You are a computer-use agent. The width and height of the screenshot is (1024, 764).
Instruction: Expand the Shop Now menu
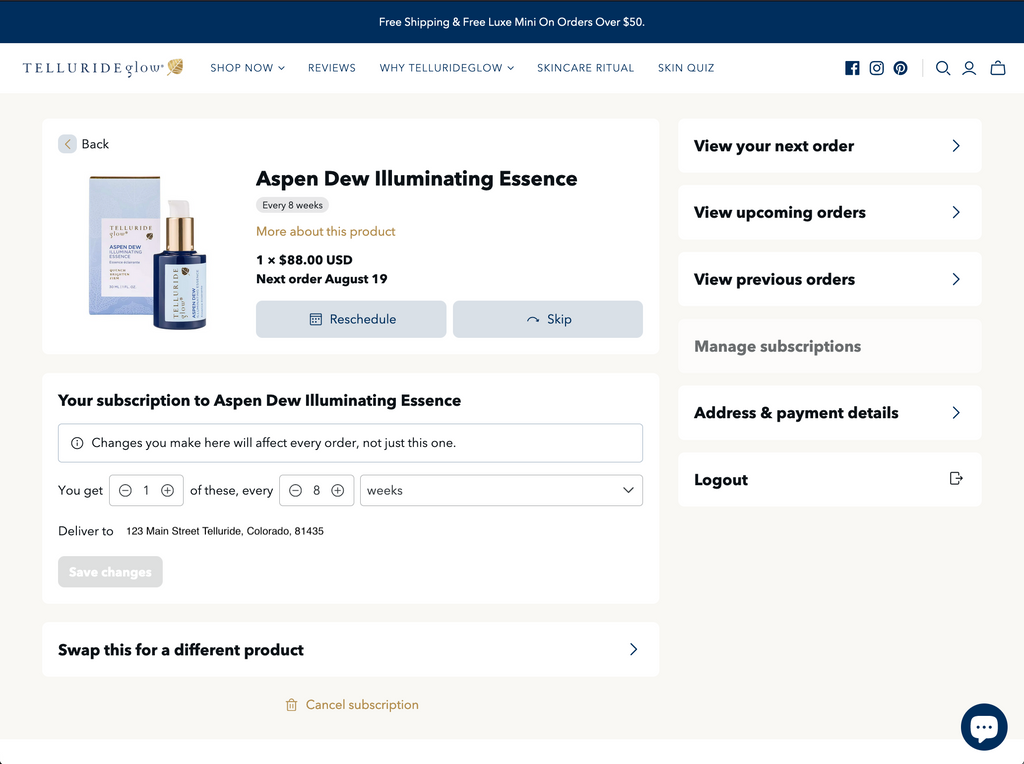pos(248,68)
